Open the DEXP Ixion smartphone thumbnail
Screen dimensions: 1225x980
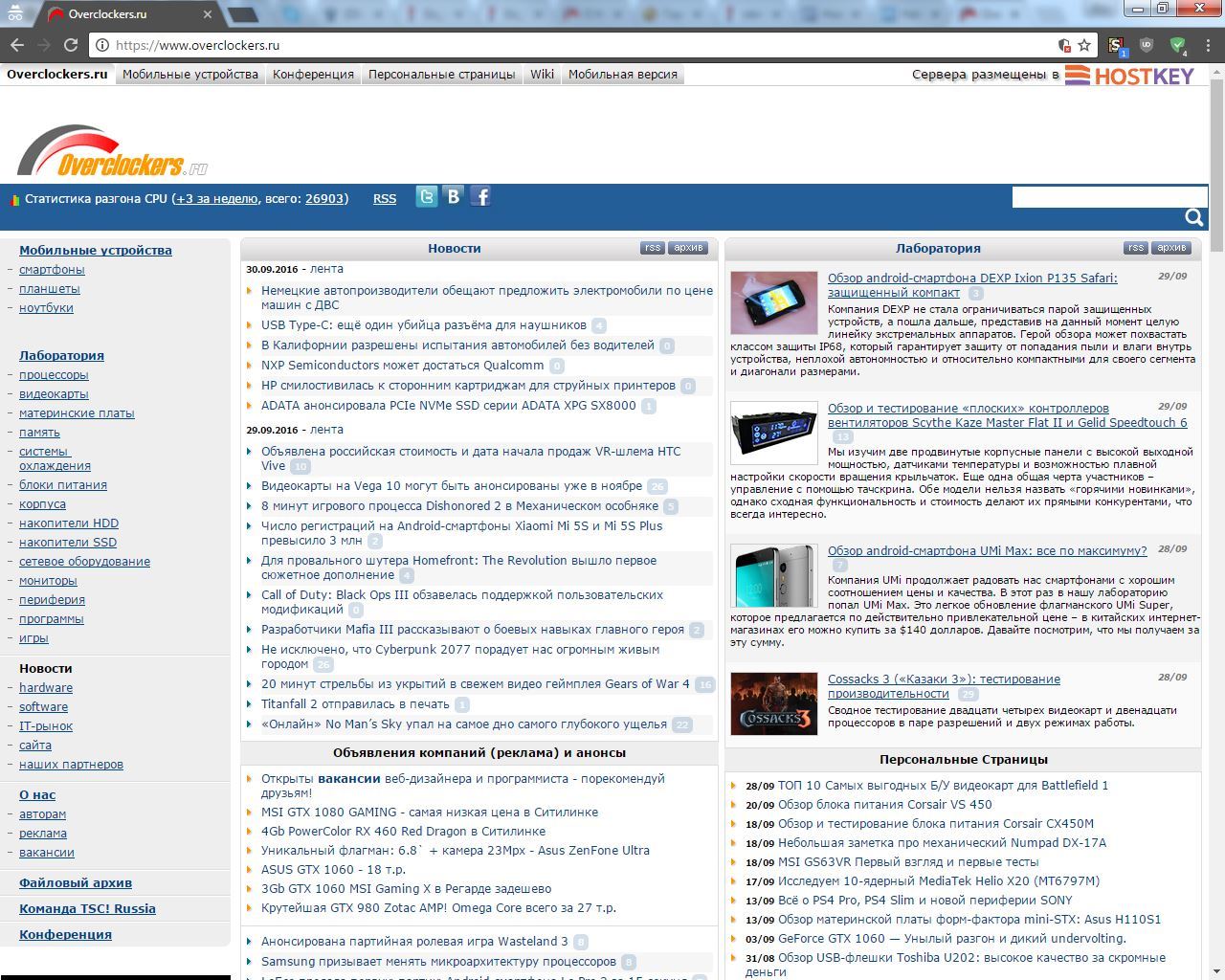tap(774, 302)
